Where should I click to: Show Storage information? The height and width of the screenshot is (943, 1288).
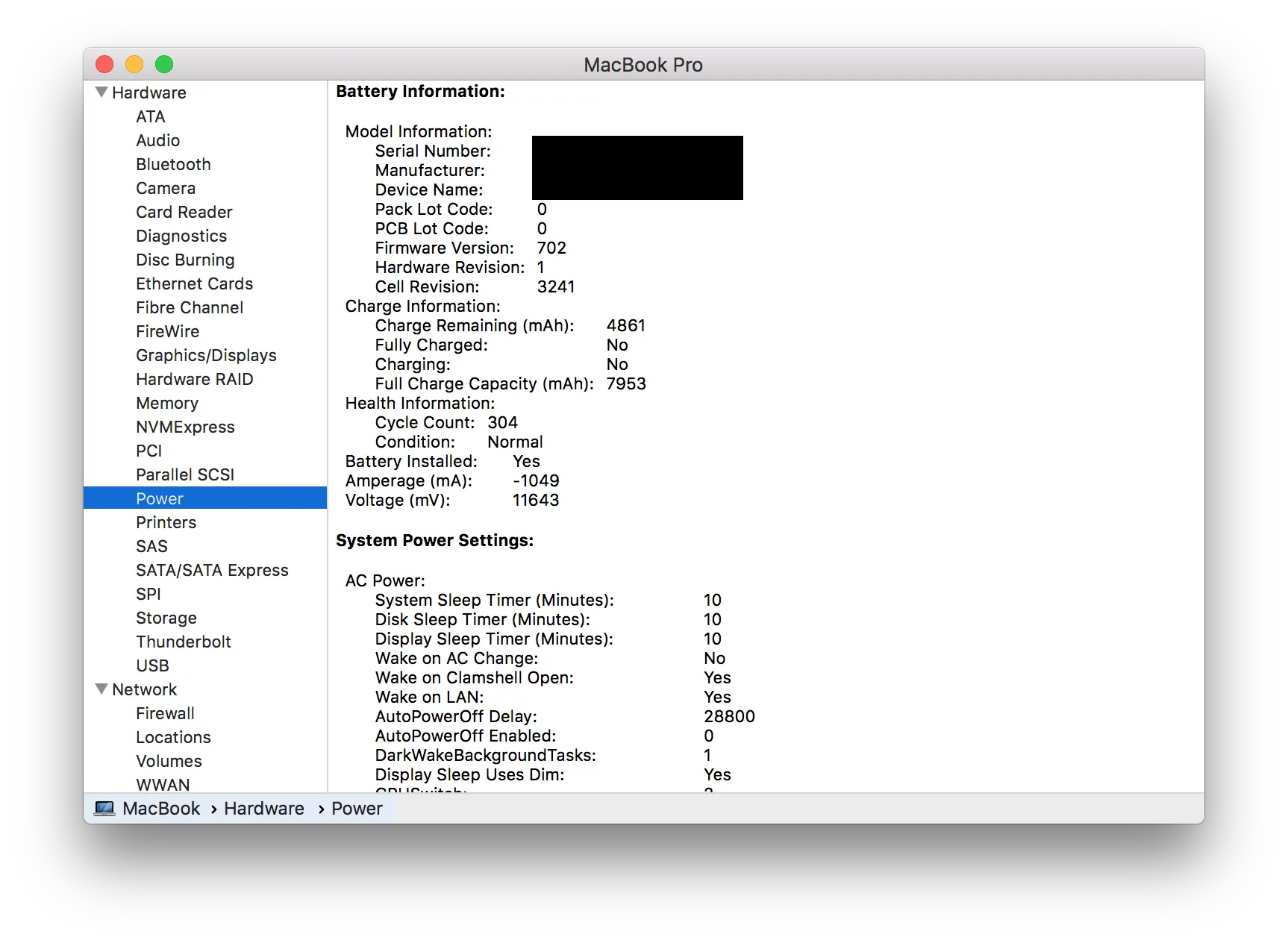point(166,618)
